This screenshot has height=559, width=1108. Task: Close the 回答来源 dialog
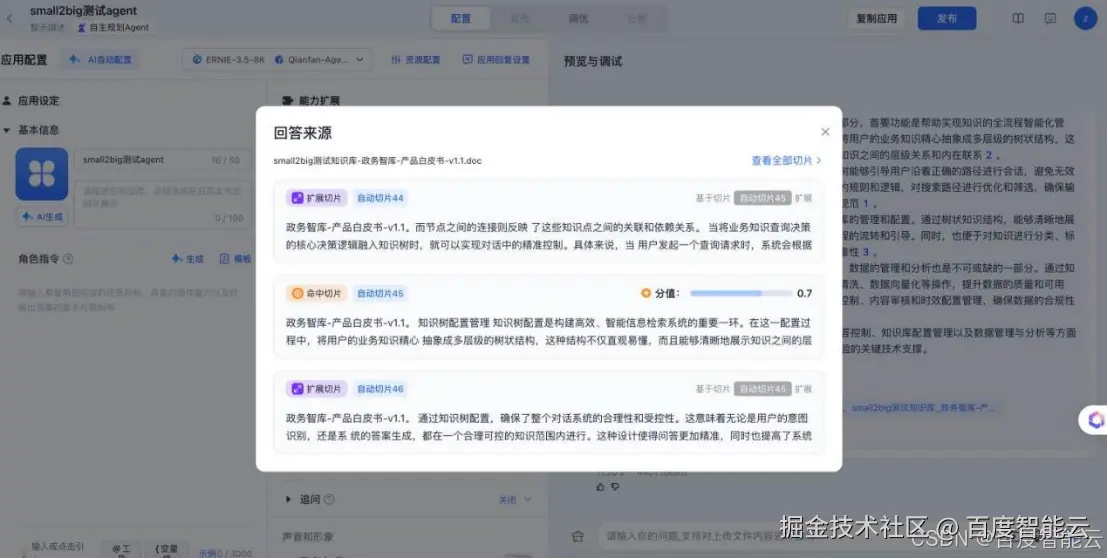click(x=825, y=132)
